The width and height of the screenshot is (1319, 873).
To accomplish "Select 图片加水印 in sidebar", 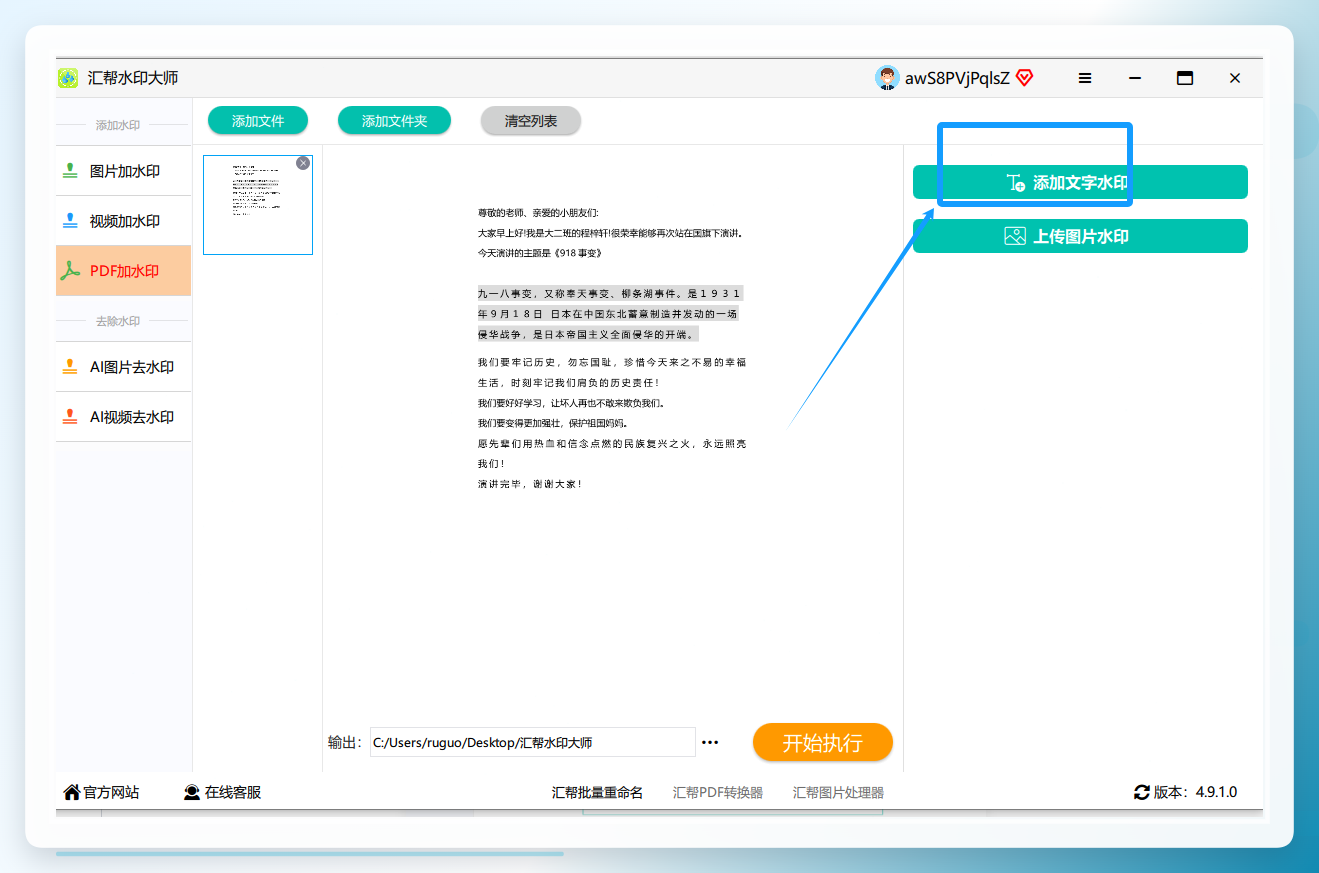I will [123, 171].
